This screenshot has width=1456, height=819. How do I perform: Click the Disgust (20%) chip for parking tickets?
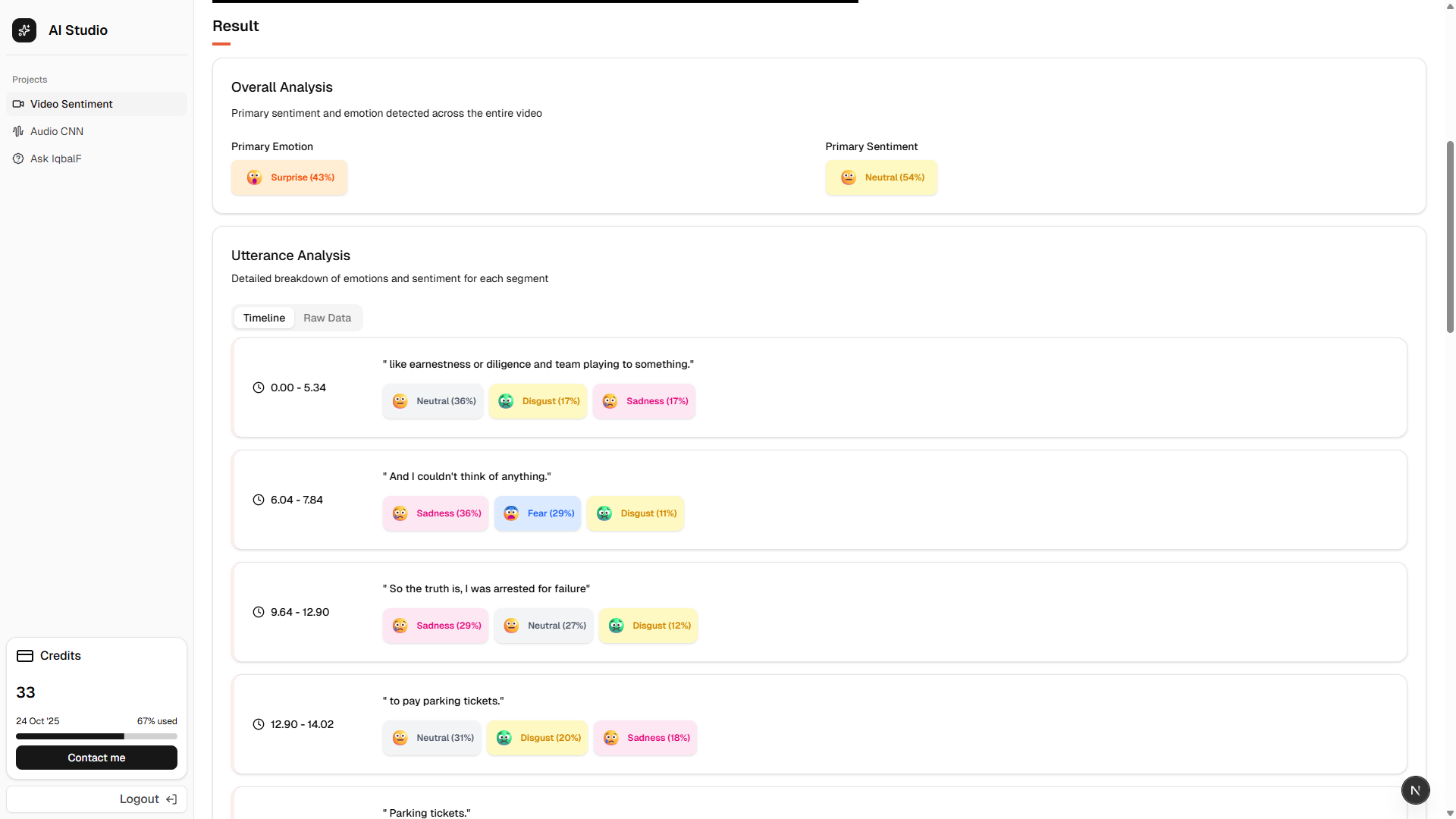pos(538,738)
